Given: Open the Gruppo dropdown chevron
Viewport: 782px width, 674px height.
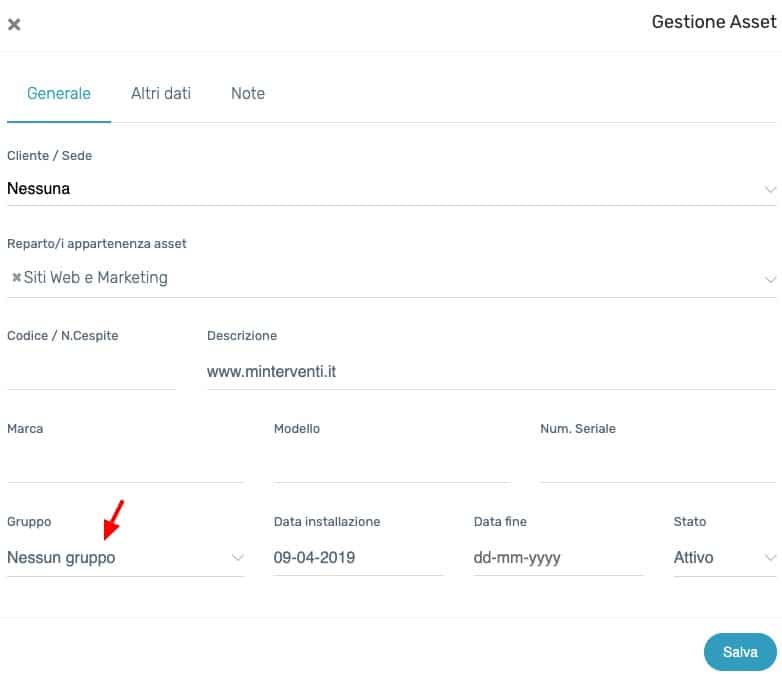Looking at the screenshot, I should tap(238, 558).
